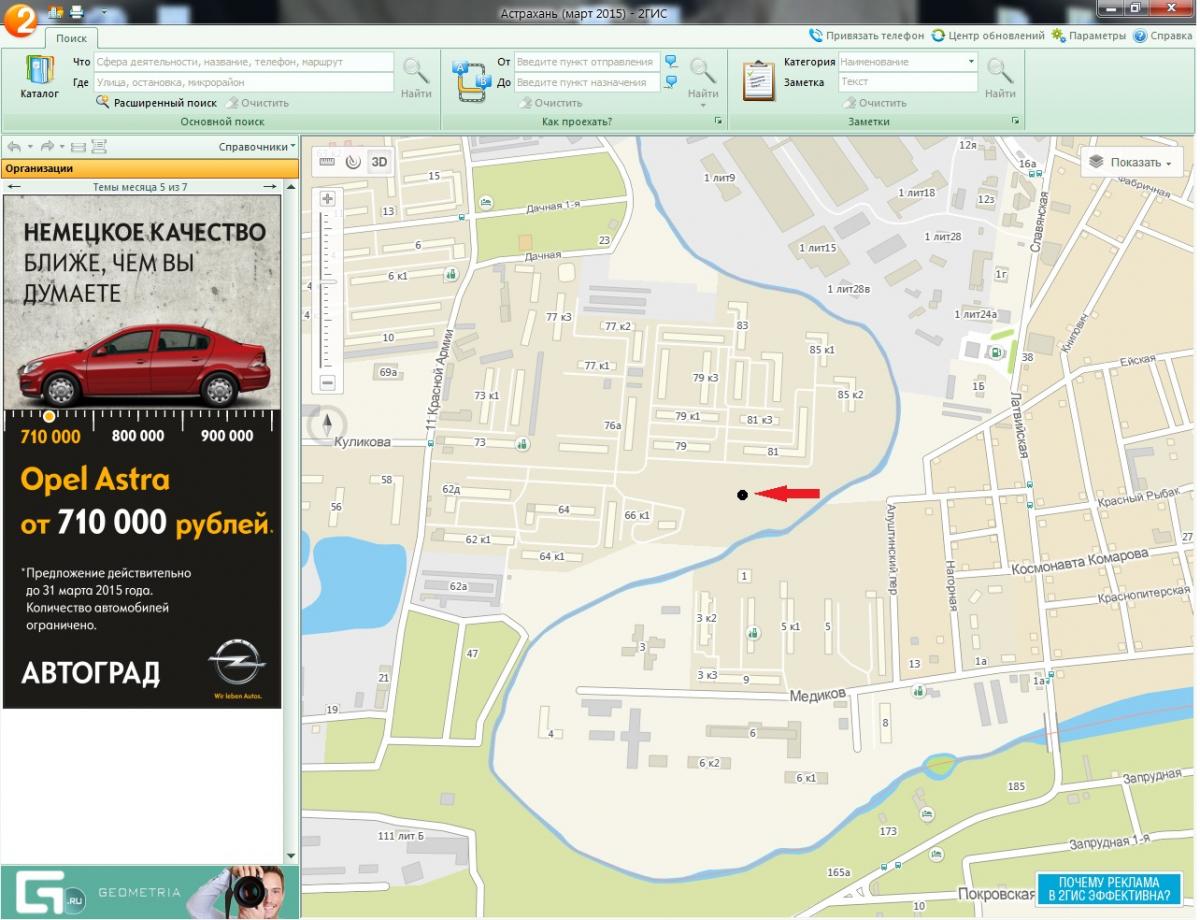Open Параметры settings

(x=1089, y=35)
